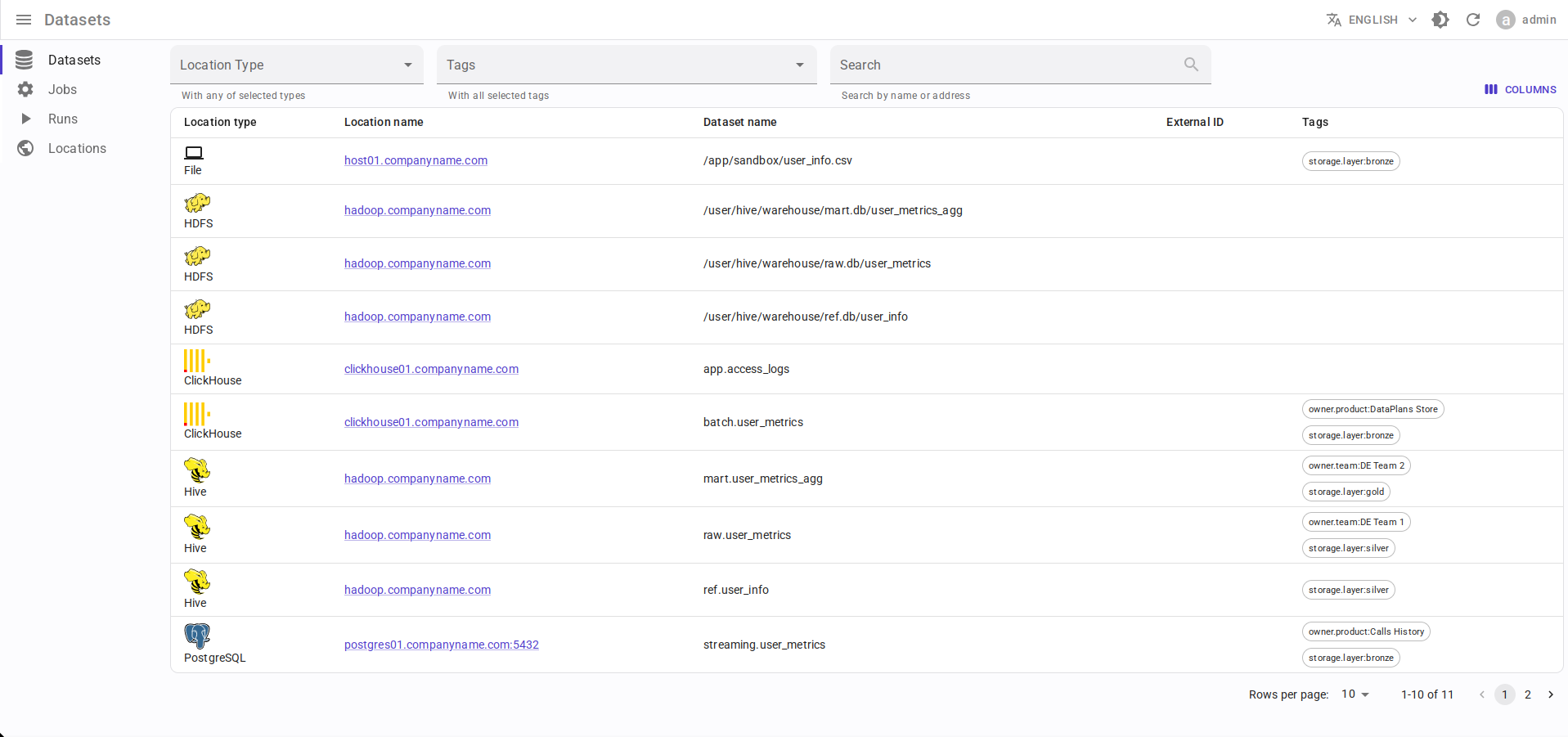Click the Location name column header

(384, 122)
